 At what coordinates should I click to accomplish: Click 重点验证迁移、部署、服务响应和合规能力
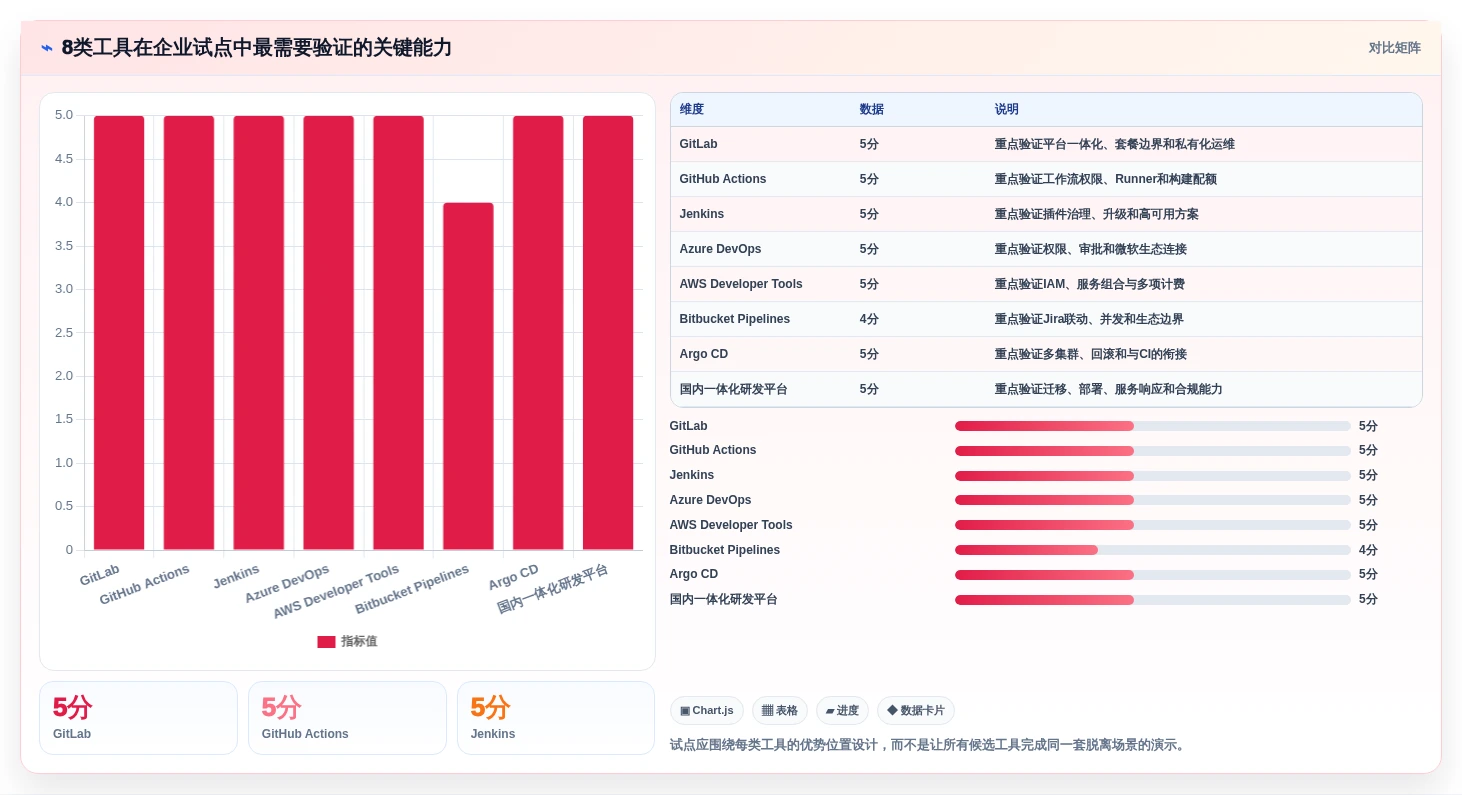(1108, 389)
